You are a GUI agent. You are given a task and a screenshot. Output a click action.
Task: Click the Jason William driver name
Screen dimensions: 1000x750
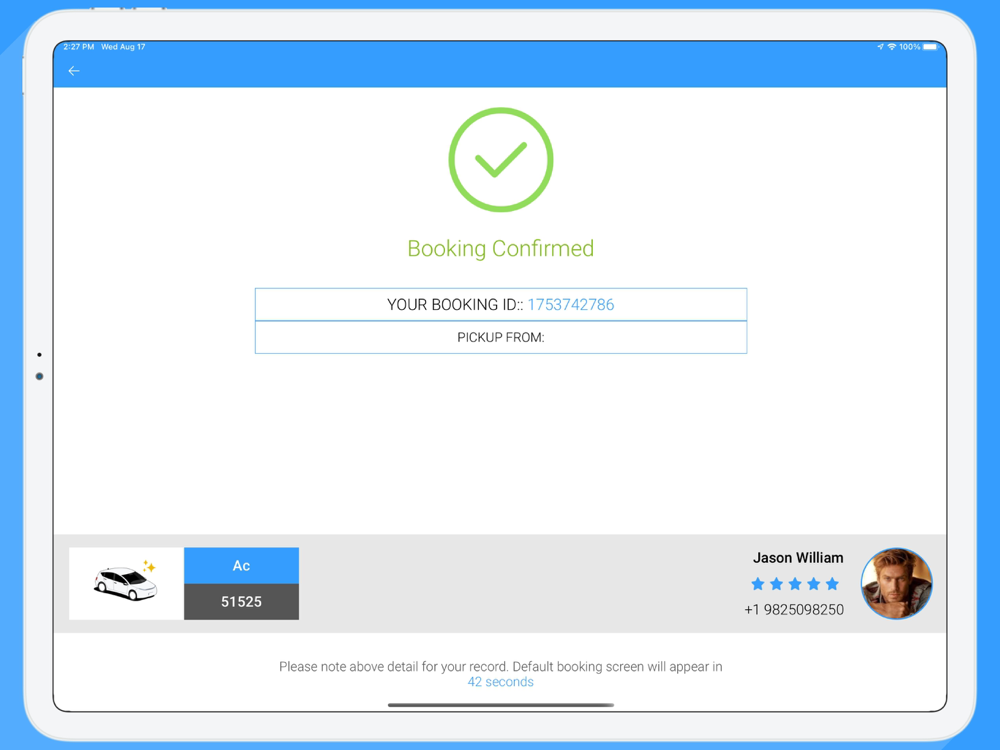(798, 558)
